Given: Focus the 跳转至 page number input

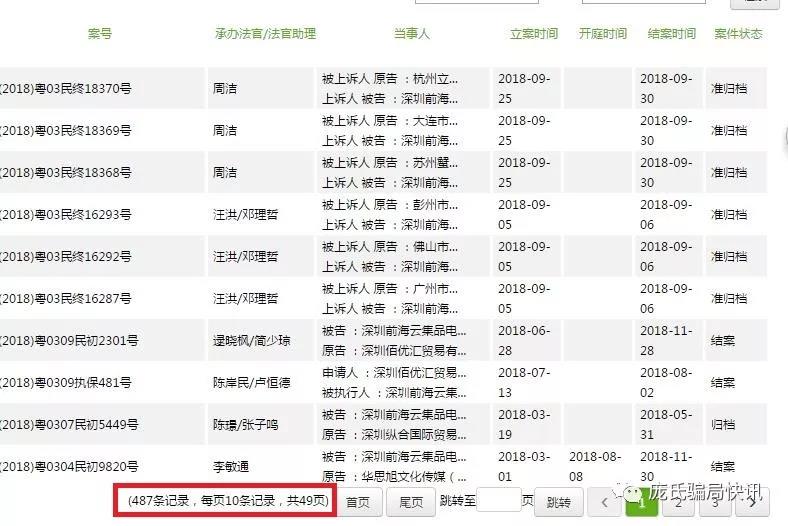Looking at the screenshot, I should [499, 502].
